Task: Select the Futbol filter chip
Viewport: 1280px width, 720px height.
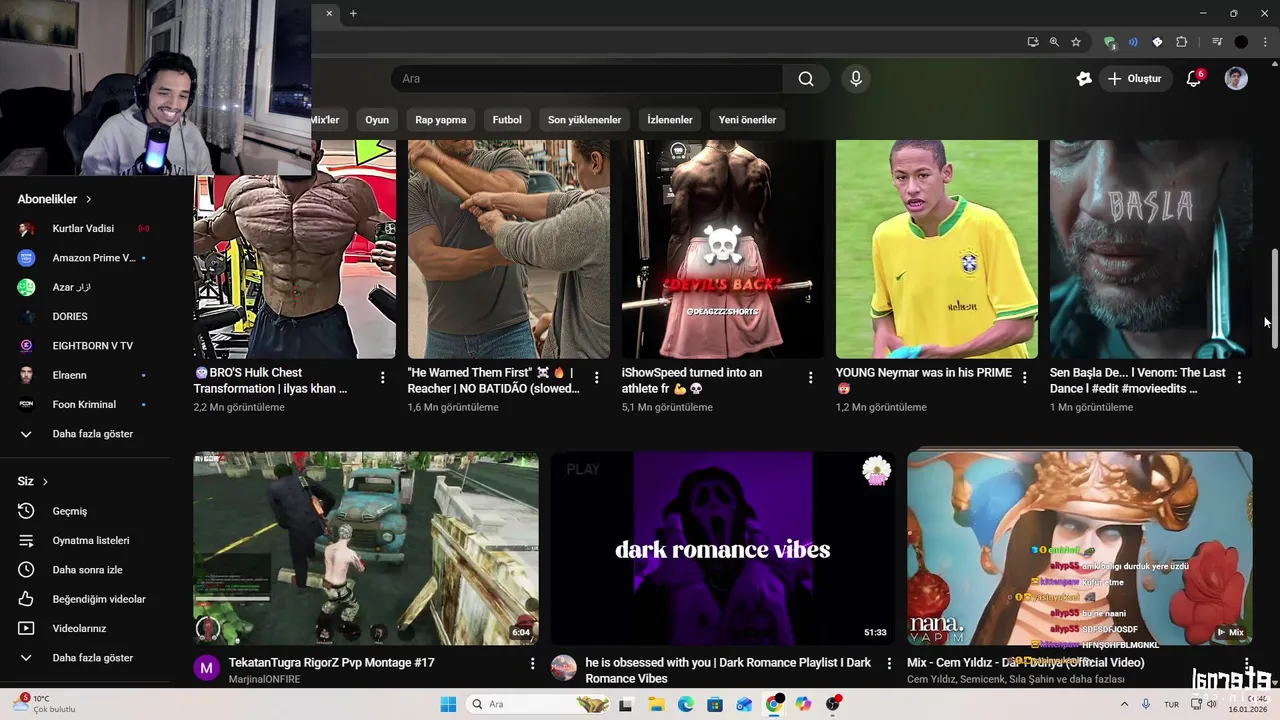Action: tap(507, 120)
